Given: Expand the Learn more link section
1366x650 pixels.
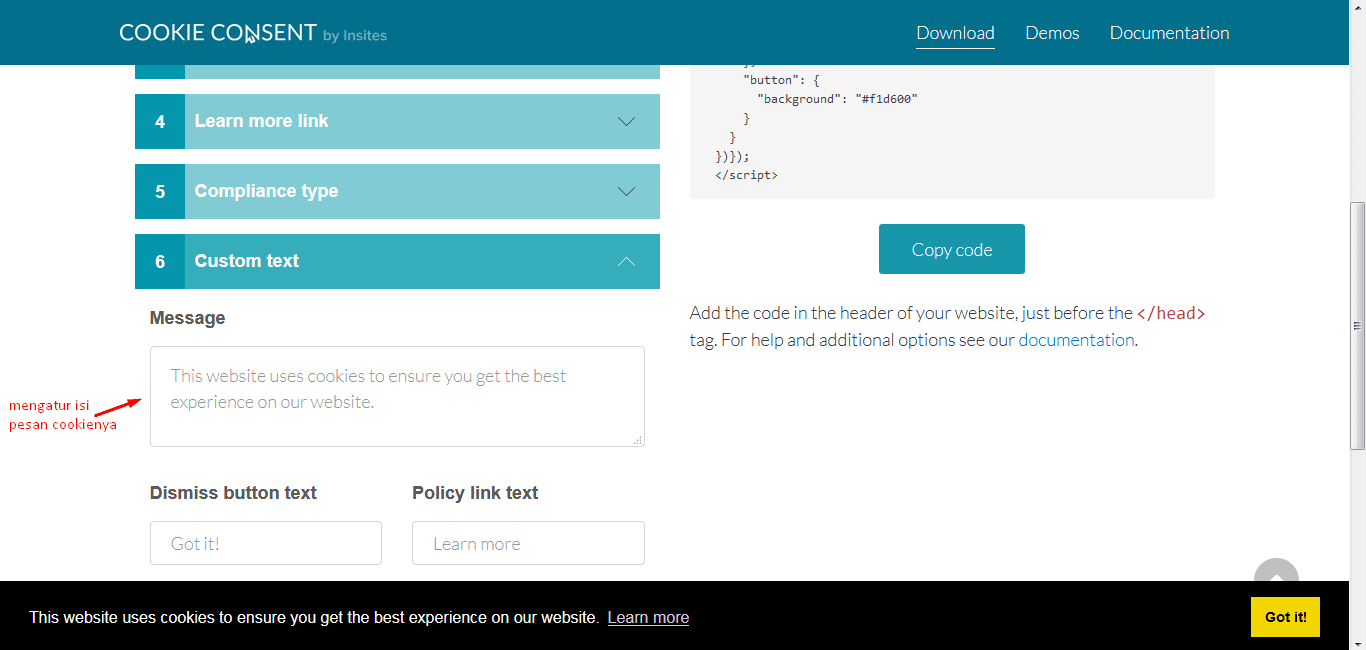Looking at the screenshot, I should 397,121.
